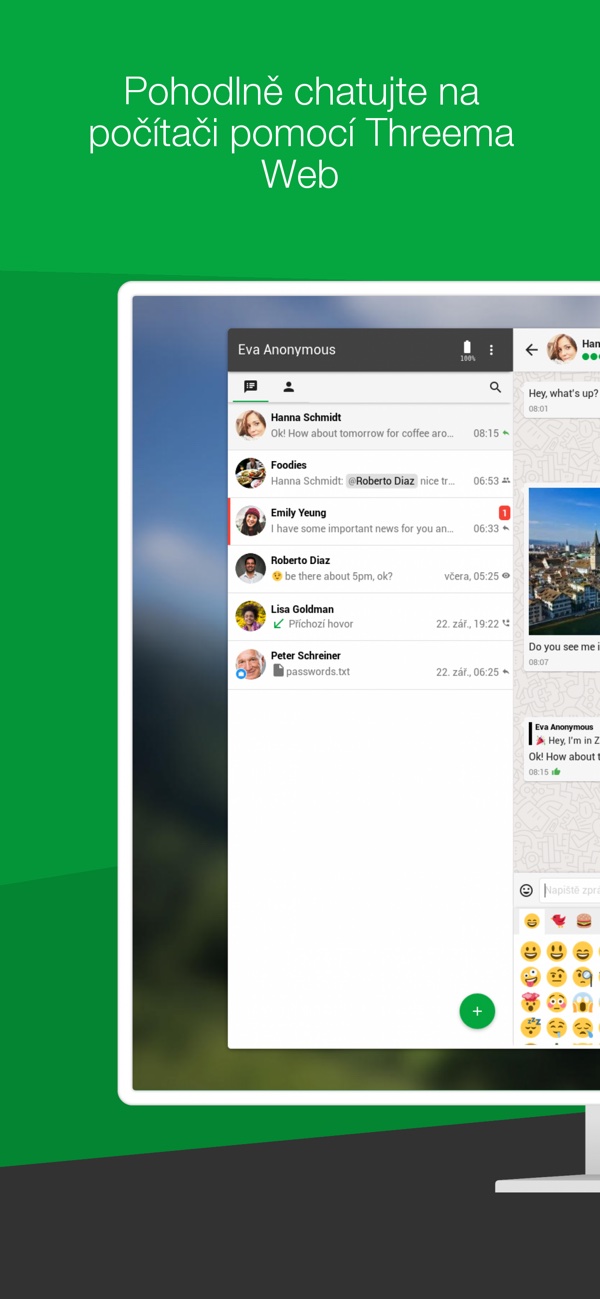This screenshot has width=600, height=1299.
Task: Click the Foodies group avatar
Action: point(250,473)
